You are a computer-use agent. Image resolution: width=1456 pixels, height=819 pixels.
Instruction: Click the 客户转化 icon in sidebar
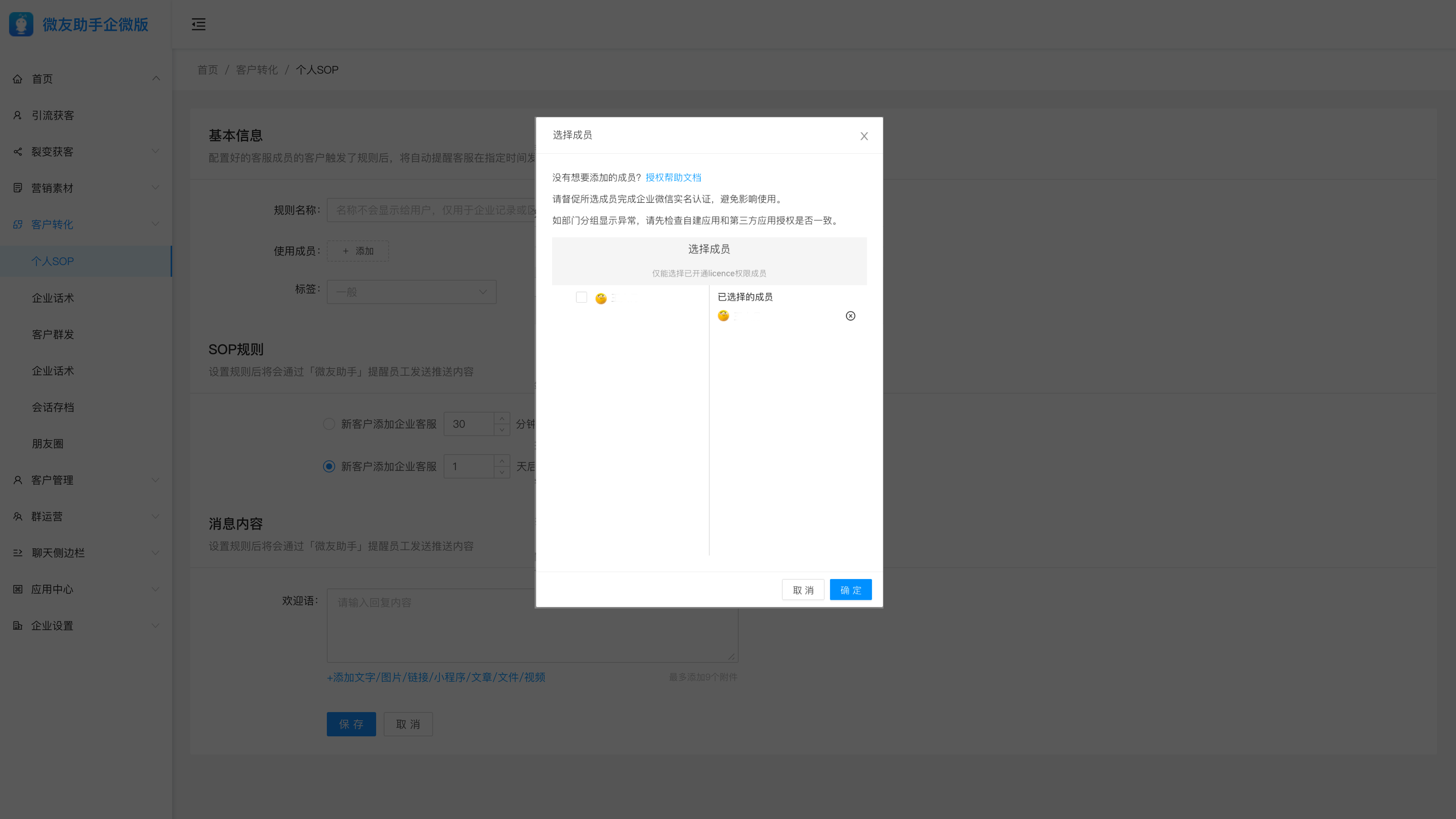click(x=17, y=224)
